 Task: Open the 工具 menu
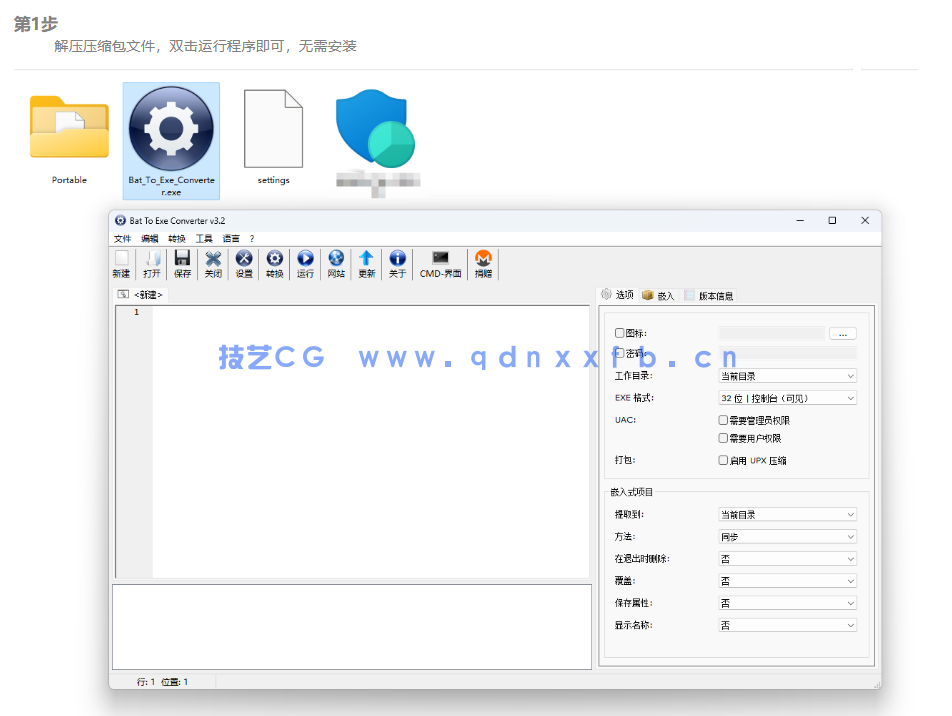pyautogui.click(x=204, y=238)
